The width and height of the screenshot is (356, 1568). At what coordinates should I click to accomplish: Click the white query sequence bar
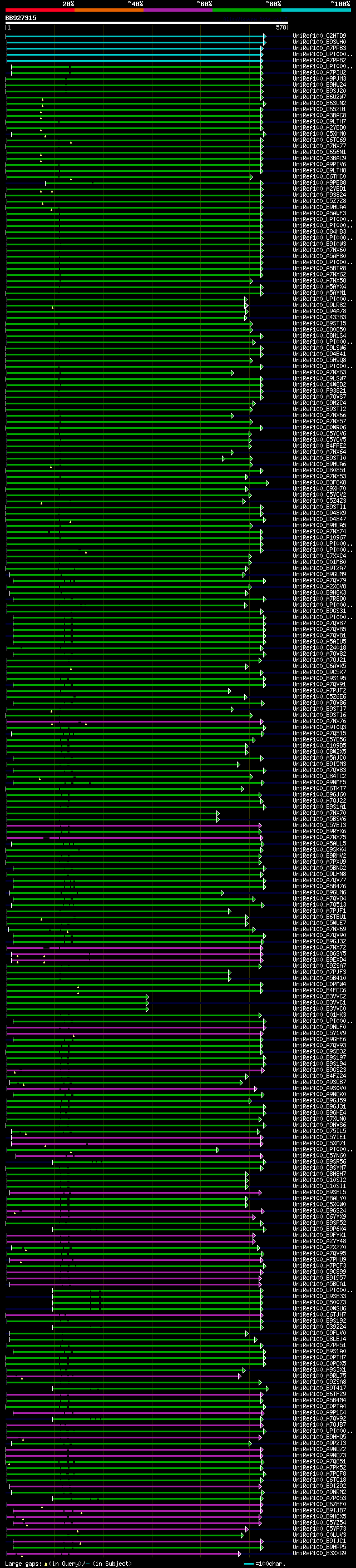point(147,23)
